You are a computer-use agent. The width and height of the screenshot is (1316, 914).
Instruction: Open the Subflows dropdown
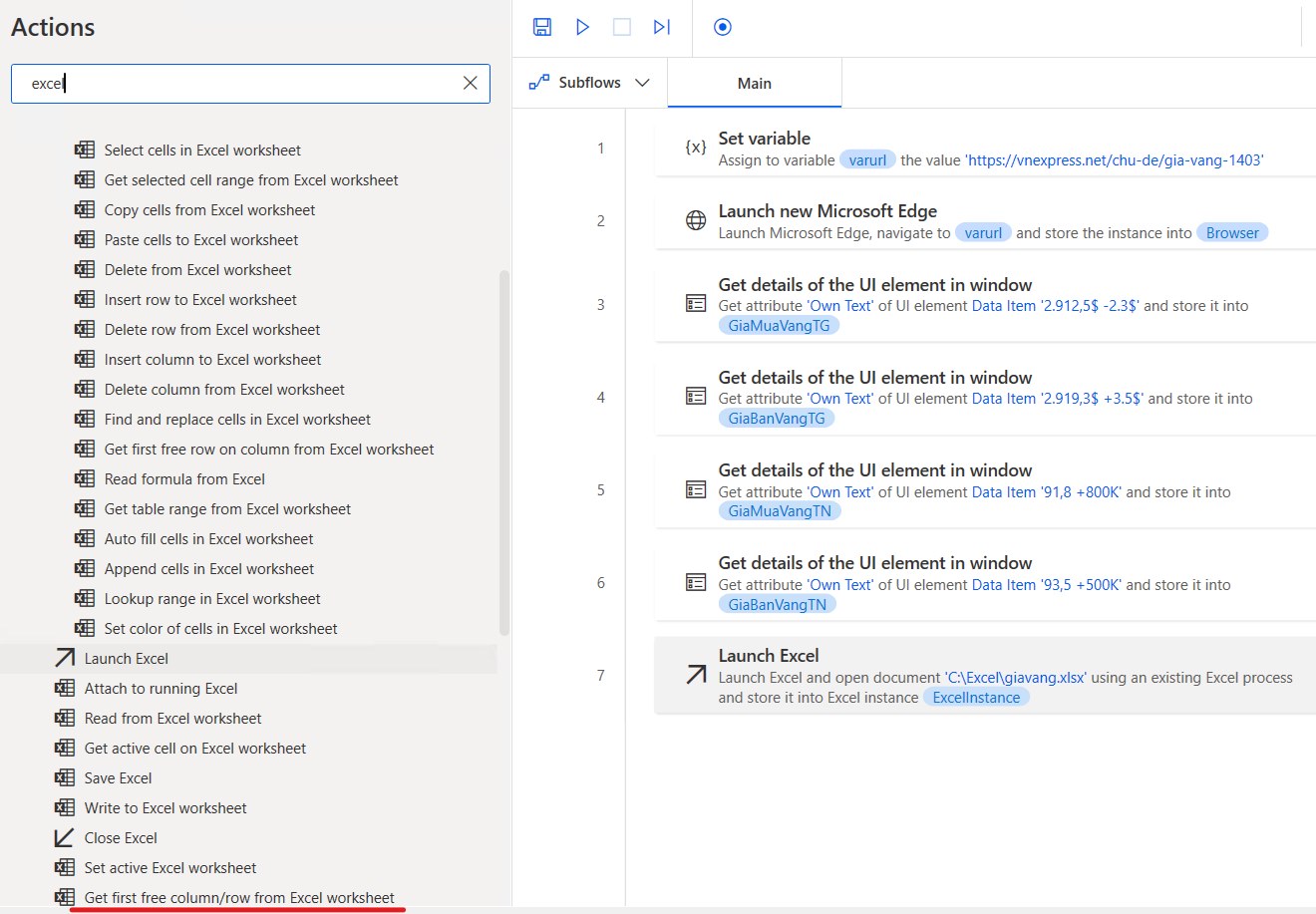click(589, 83)
